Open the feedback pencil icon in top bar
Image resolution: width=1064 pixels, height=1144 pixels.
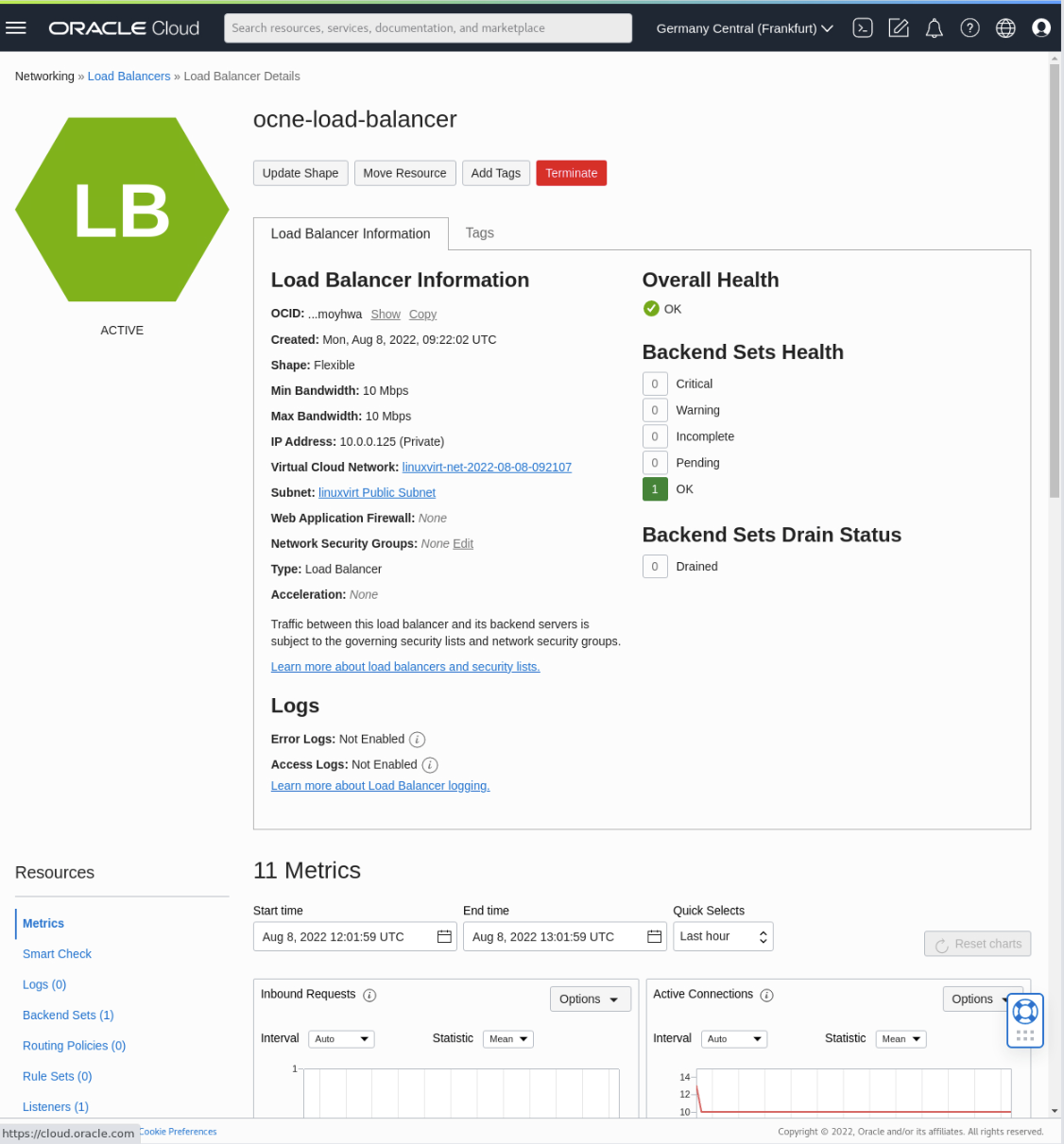[x=898, y=27]
